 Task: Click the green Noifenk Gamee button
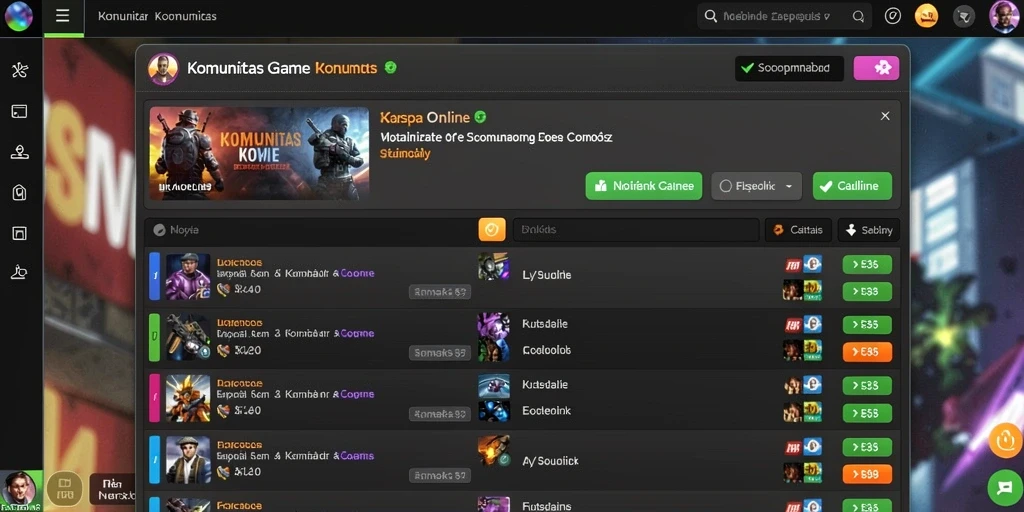[644, 186]
